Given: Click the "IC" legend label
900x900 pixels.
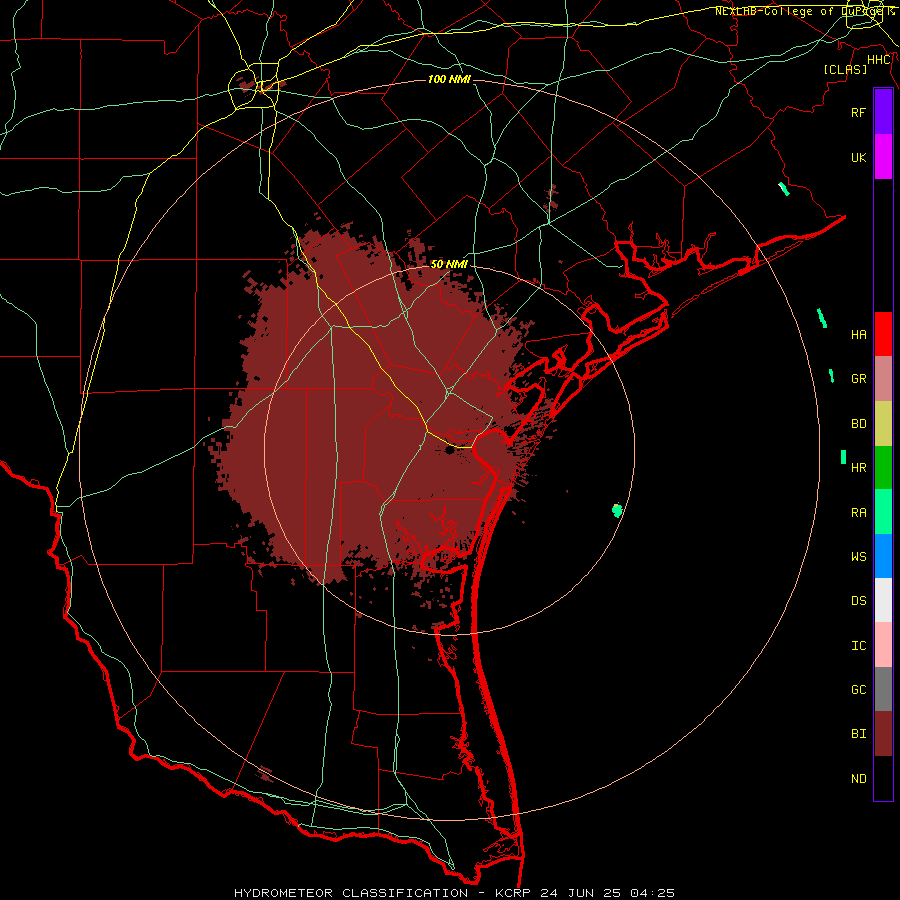Looking at the screenshot, I should click(x=858, y=646).
